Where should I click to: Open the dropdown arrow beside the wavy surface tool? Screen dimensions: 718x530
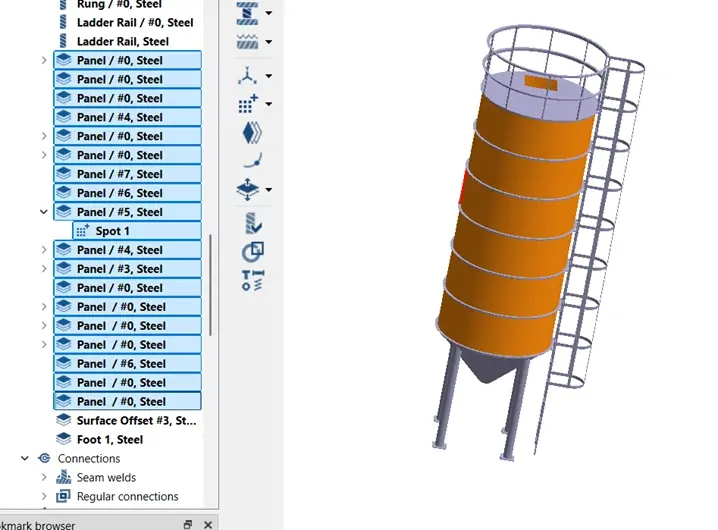(x=269, y=42)
